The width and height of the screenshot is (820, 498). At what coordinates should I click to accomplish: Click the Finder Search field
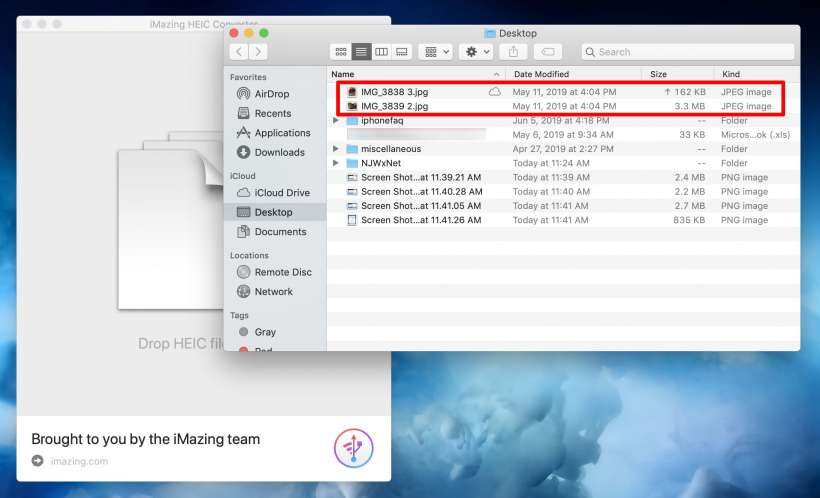coord(690,52)
